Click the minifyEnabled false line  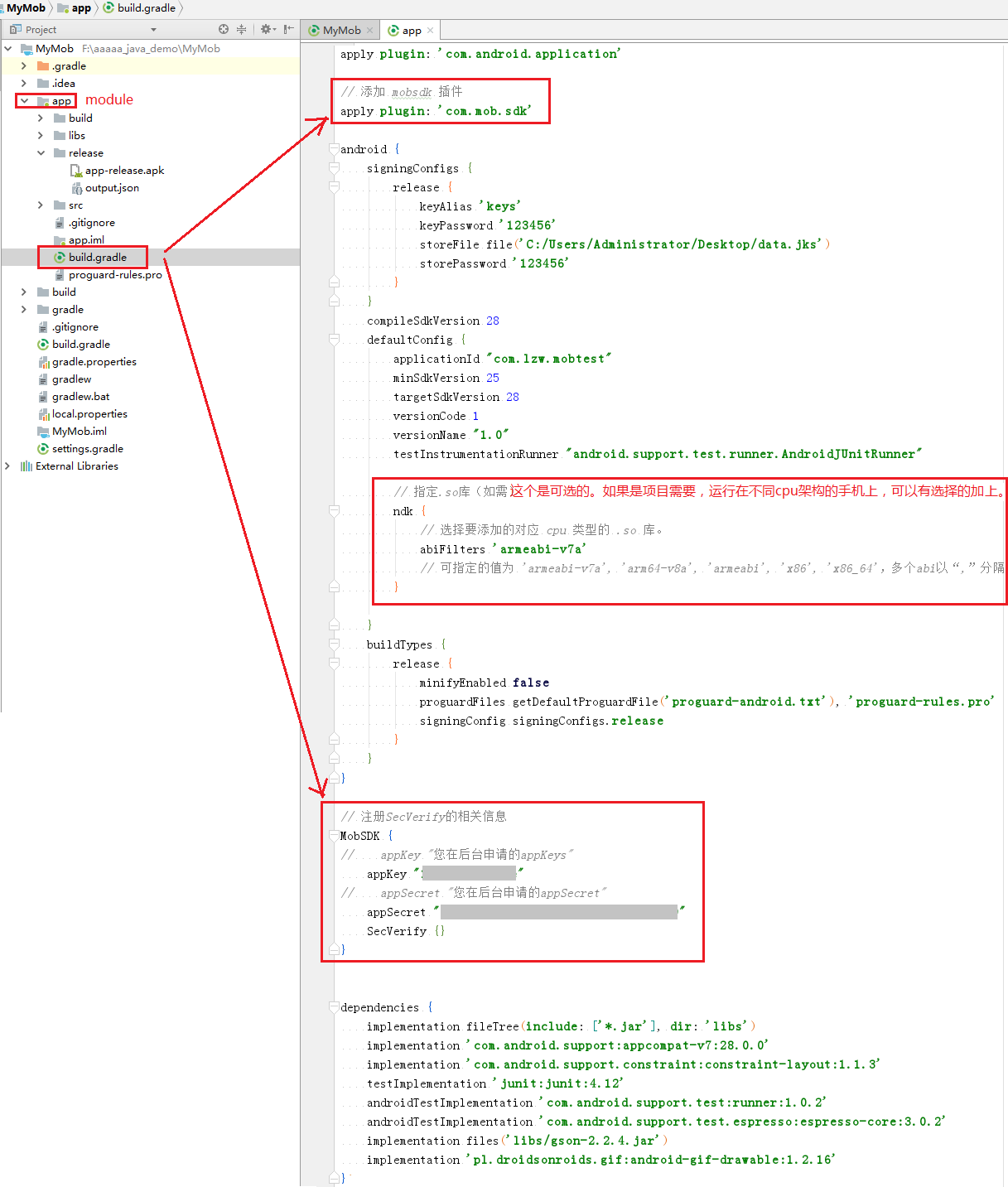tap(485, 683)
